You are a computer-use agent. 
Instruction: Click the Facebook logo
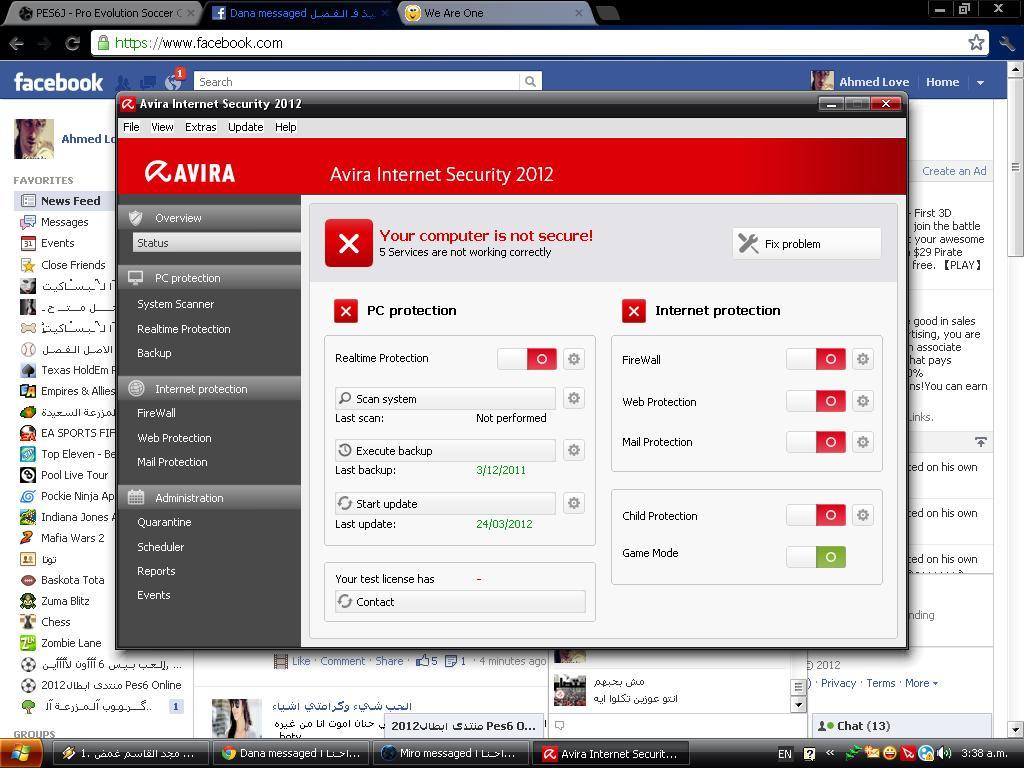tap(59, 82)
